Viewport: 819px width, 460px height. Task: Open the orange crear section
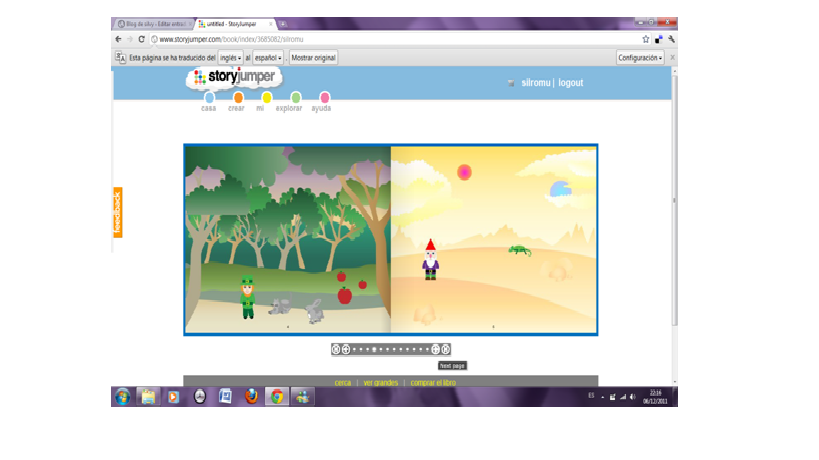pos(237,102)
